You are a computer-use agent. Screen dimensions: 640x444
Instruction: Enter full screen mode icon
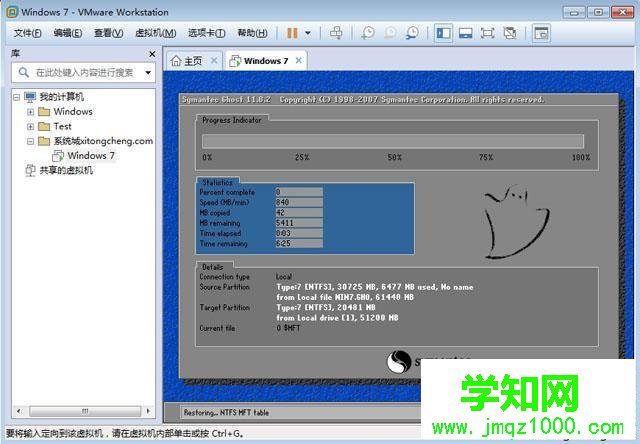tap(487, 33)
